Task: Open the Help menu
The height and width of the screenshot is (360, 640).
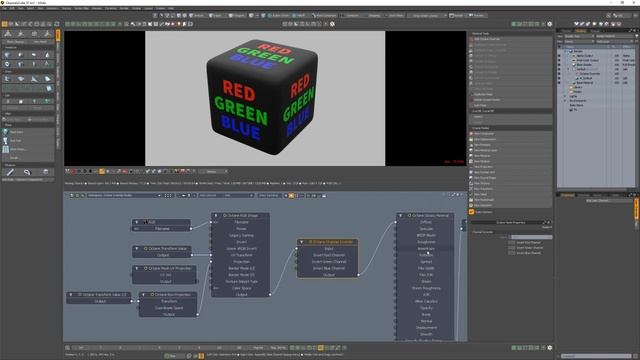Action: (x=171, y=8)
